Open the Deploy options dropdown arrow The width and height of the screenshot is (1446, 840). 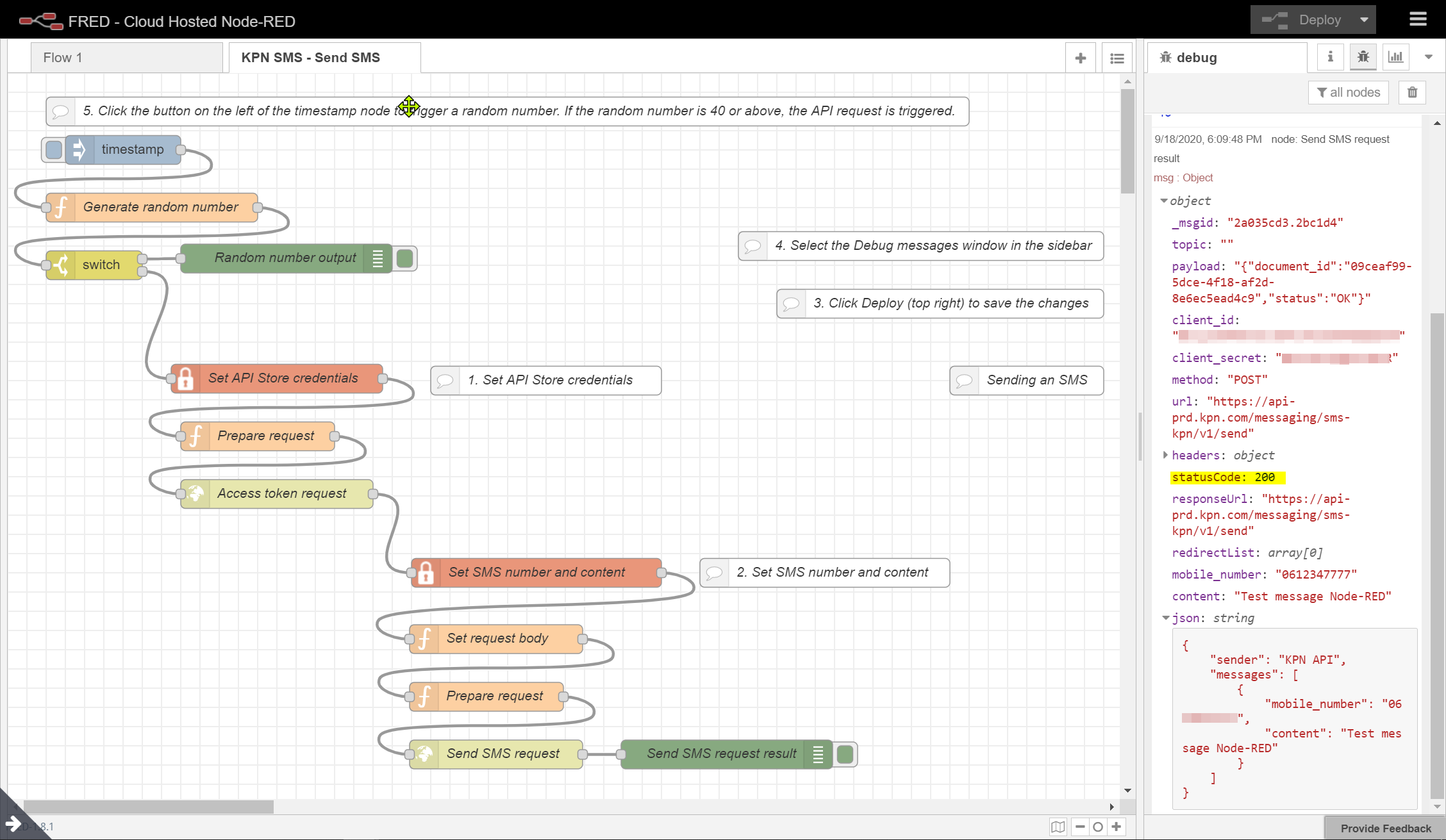pos(1364,20)
